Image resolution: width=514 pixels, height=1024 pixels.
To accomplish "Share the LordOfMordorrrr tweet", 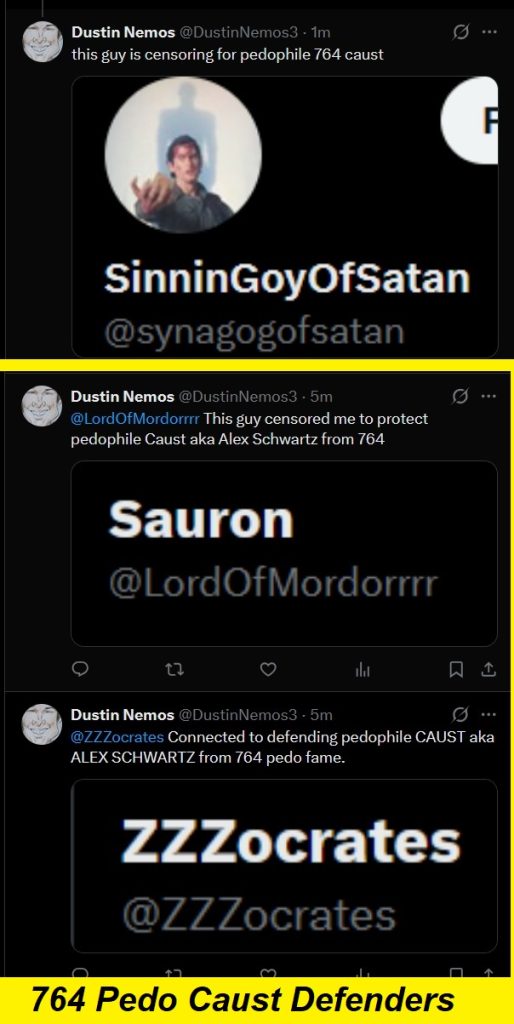I will click(489, 669).
